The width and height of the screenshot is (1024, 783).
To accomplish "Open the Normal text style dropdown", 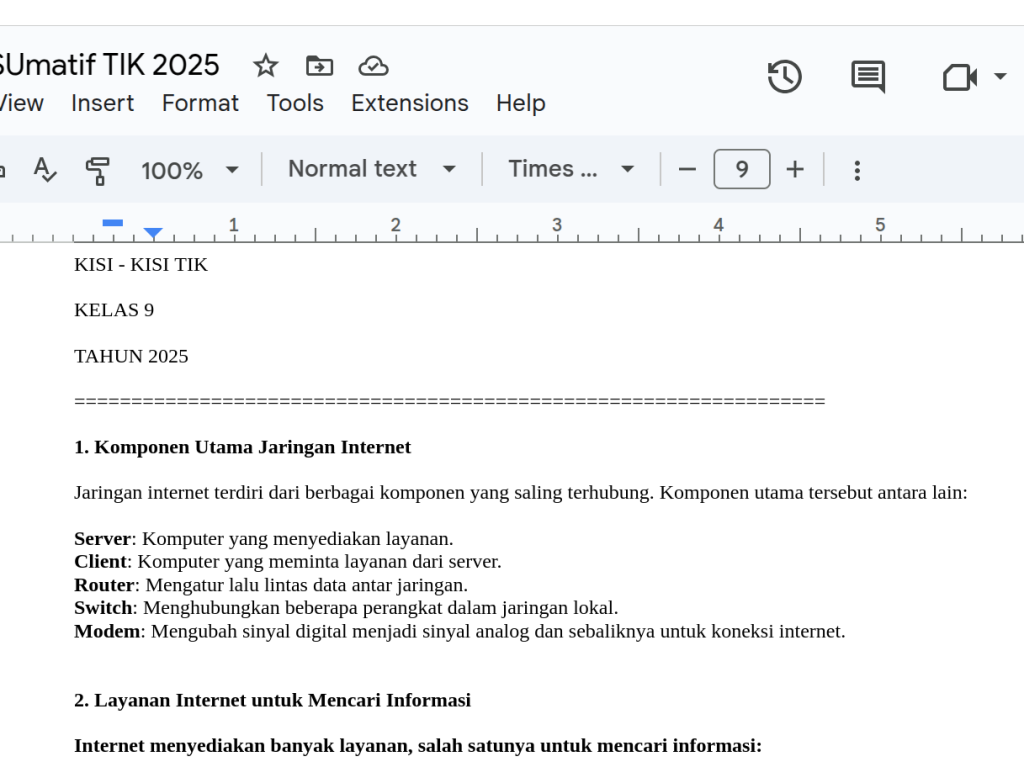I will pyautogui.click(x=372, y=169).
